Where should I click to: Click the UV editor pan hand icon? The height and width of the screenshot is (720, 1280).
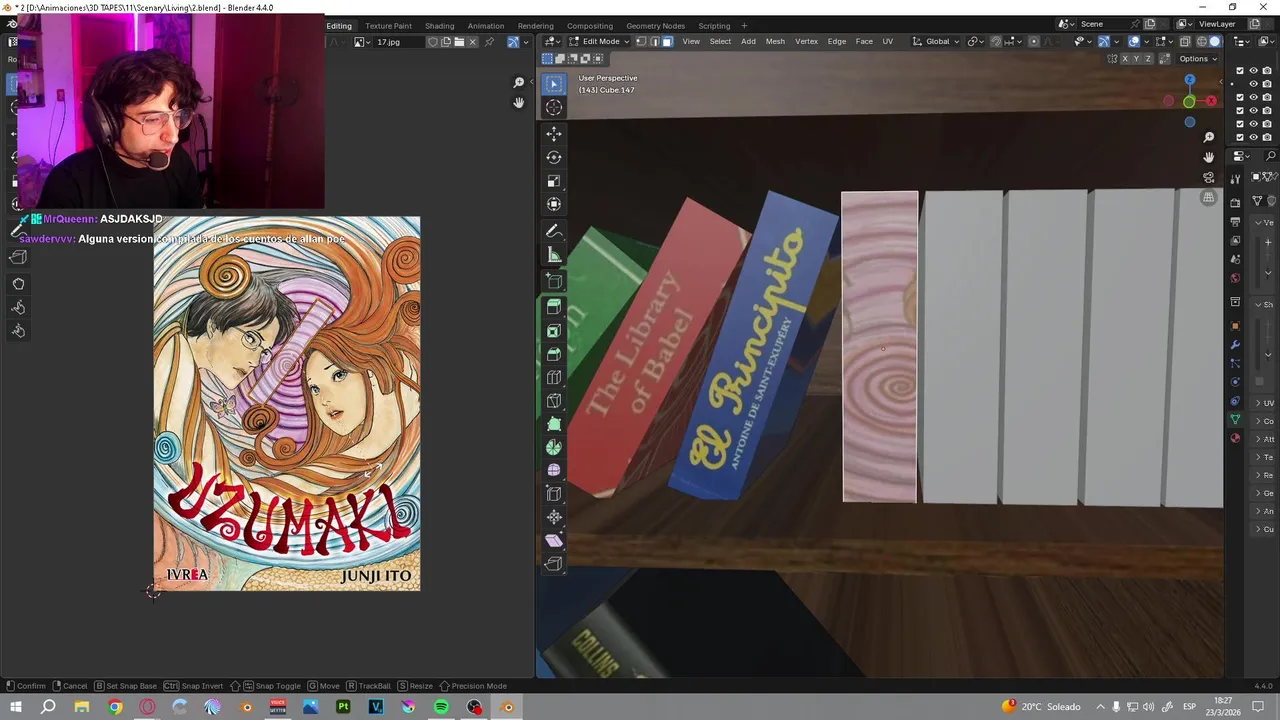(x=518, y=103)
